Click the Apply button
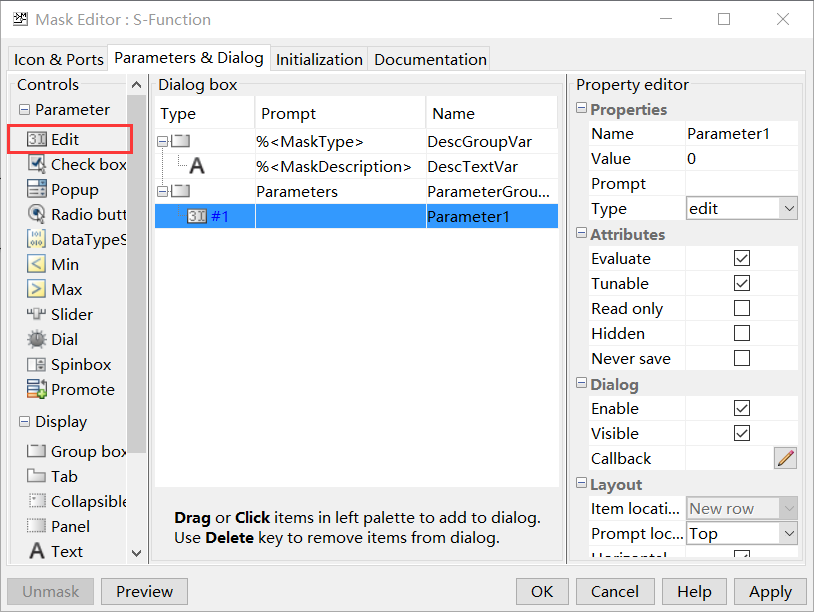The image size is (814, 612). [x=770, y=591]
